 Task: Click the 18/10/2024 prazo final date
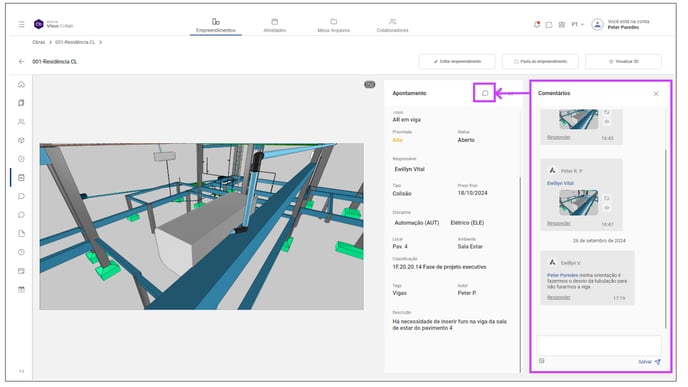click(473, 193)
